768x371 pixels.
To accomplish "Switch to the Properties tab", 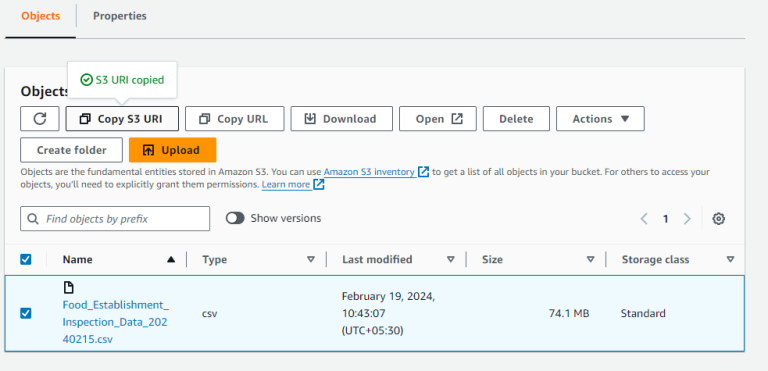I will point(120,16).
